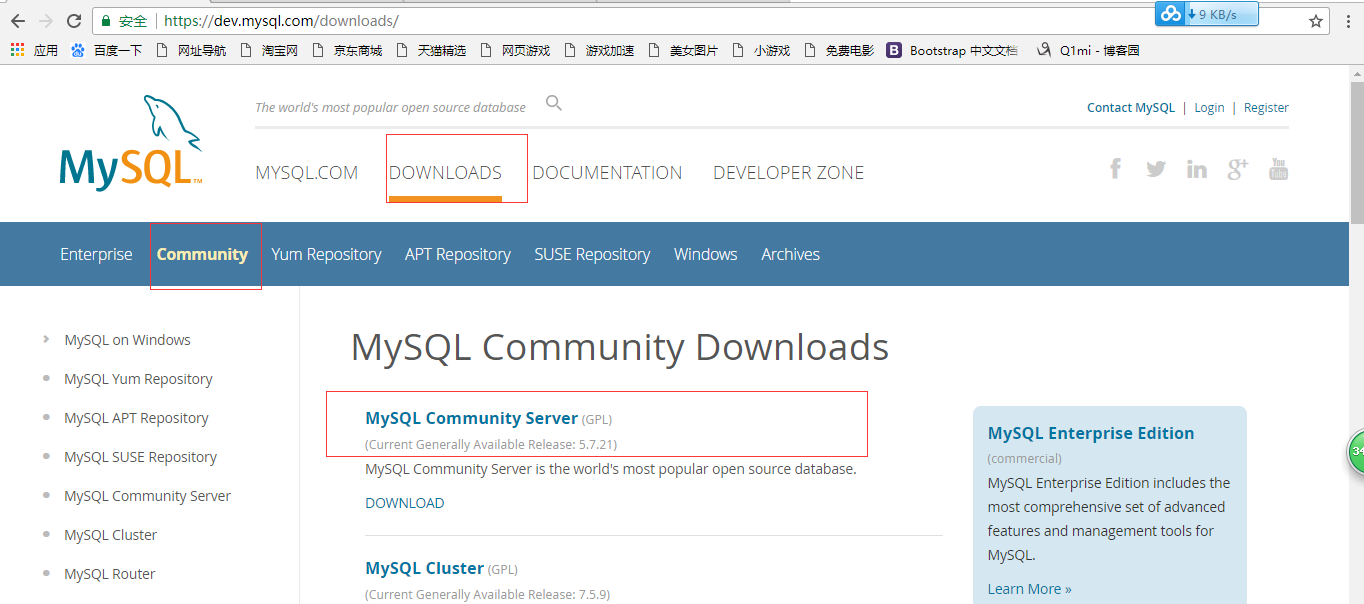Switch to the Yum Repository tab

click(326, 254)
